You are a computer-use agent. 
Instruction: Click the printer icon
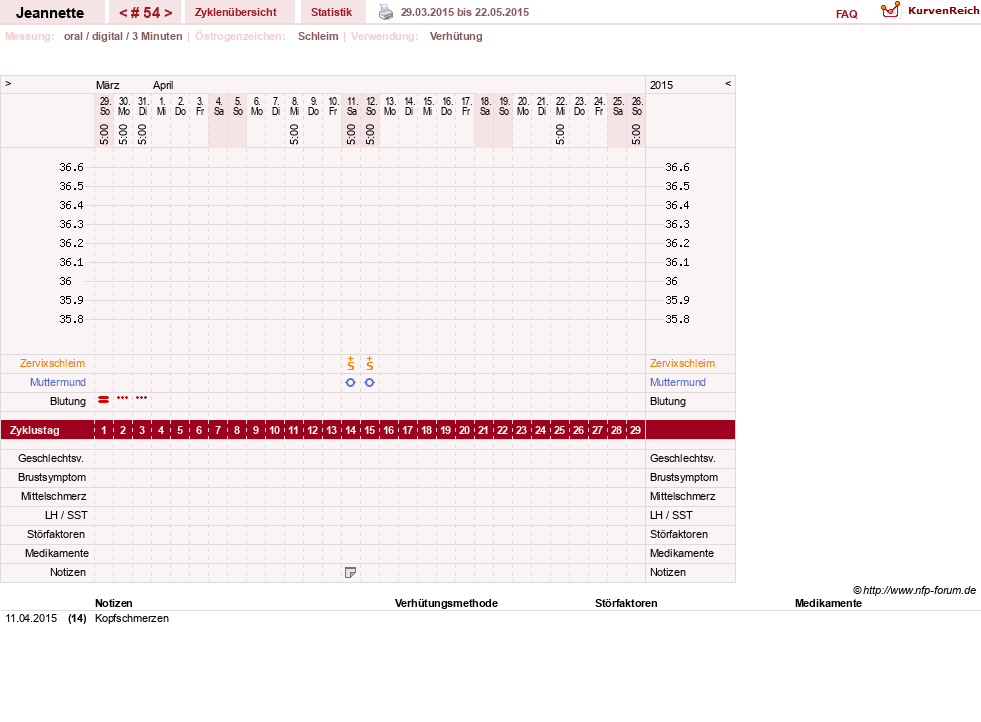click(x=386, y=13)
